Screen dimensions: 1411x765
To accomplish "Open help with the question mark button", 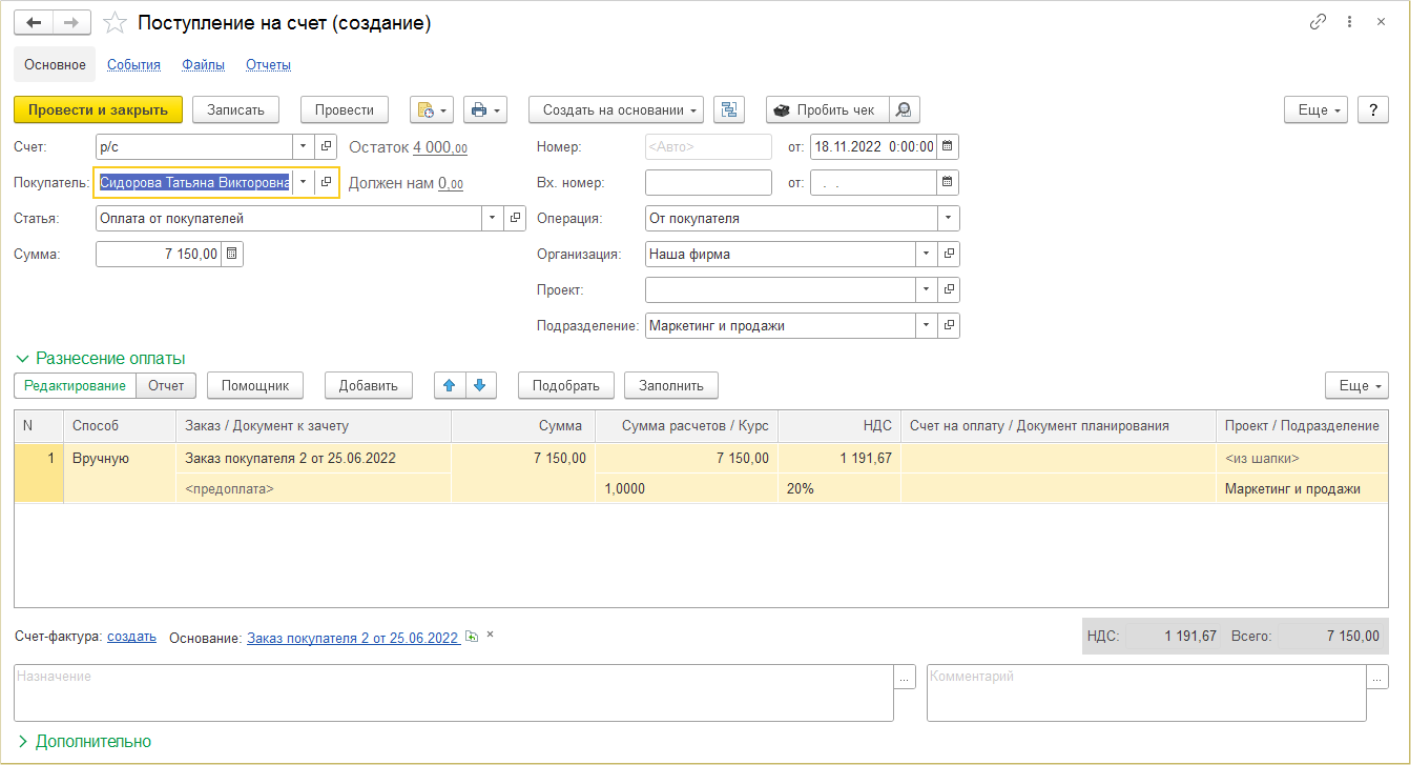I will pyautogui.click(x=1373, y=110).
